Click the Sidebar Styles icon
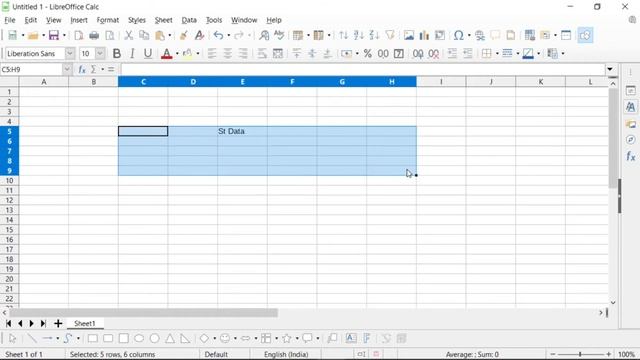This screenshot has height=360, width=640. click(631, 107)
